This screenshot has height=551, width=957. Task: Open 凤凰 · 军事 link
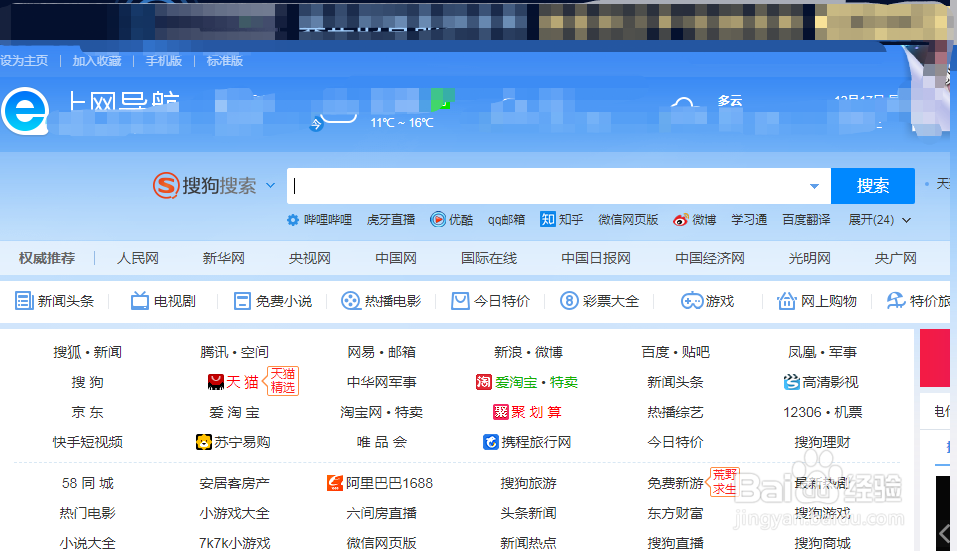pos(823,352)
